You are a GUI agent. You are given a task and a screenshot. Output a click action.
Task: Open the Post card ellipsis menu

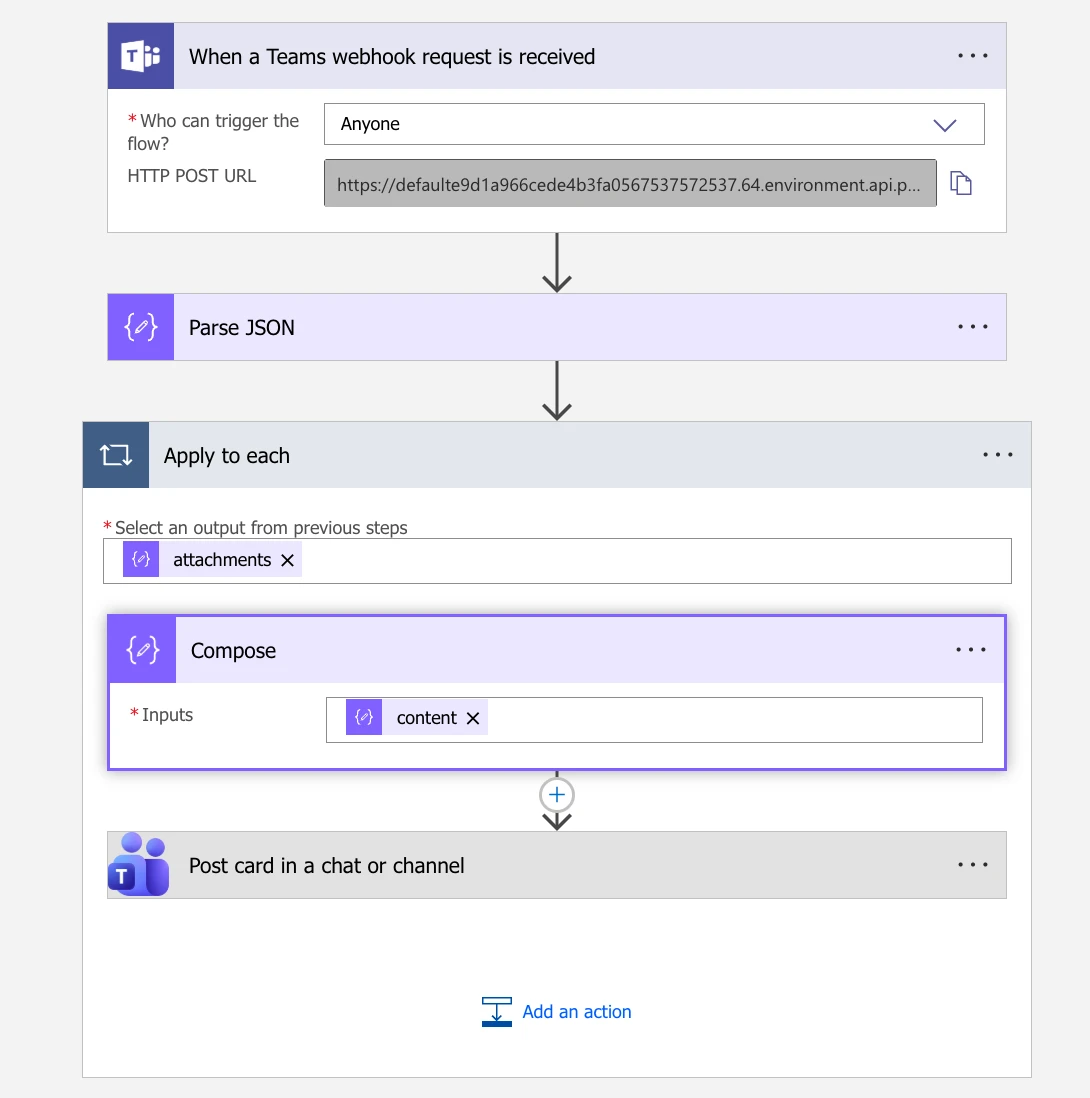(972, 865)
